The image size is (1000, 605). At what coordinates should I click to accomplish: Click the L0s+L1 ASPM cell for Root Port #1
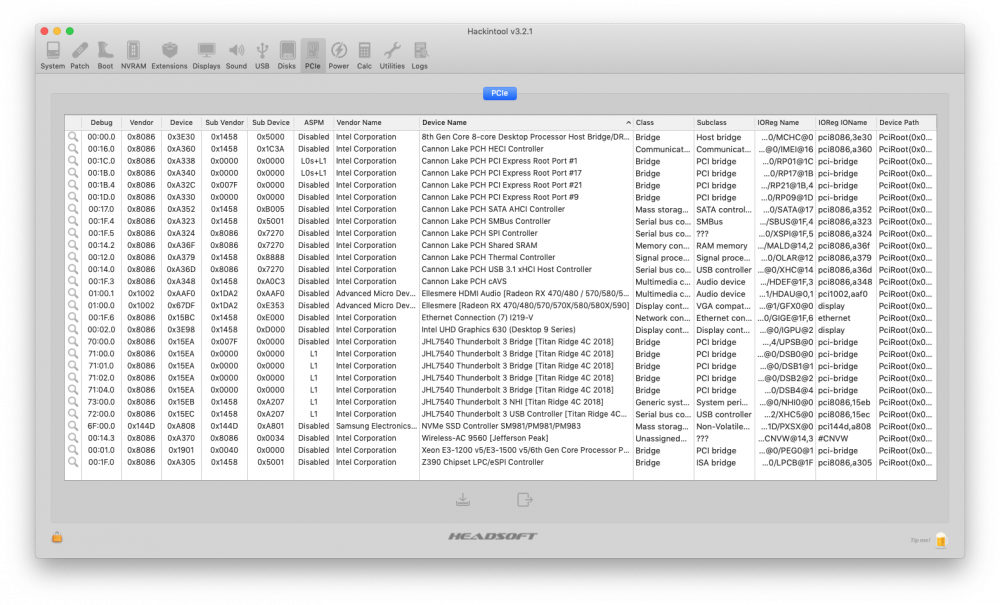pos(314,161)
